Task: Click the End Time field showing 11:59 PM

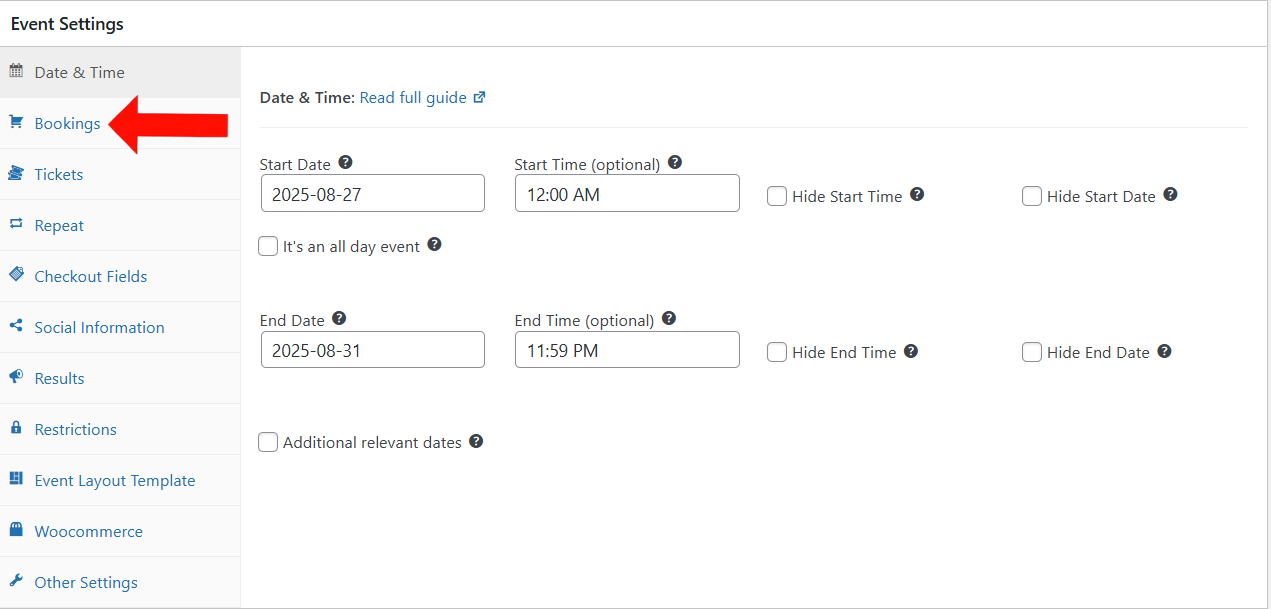Action: point(628,349)
